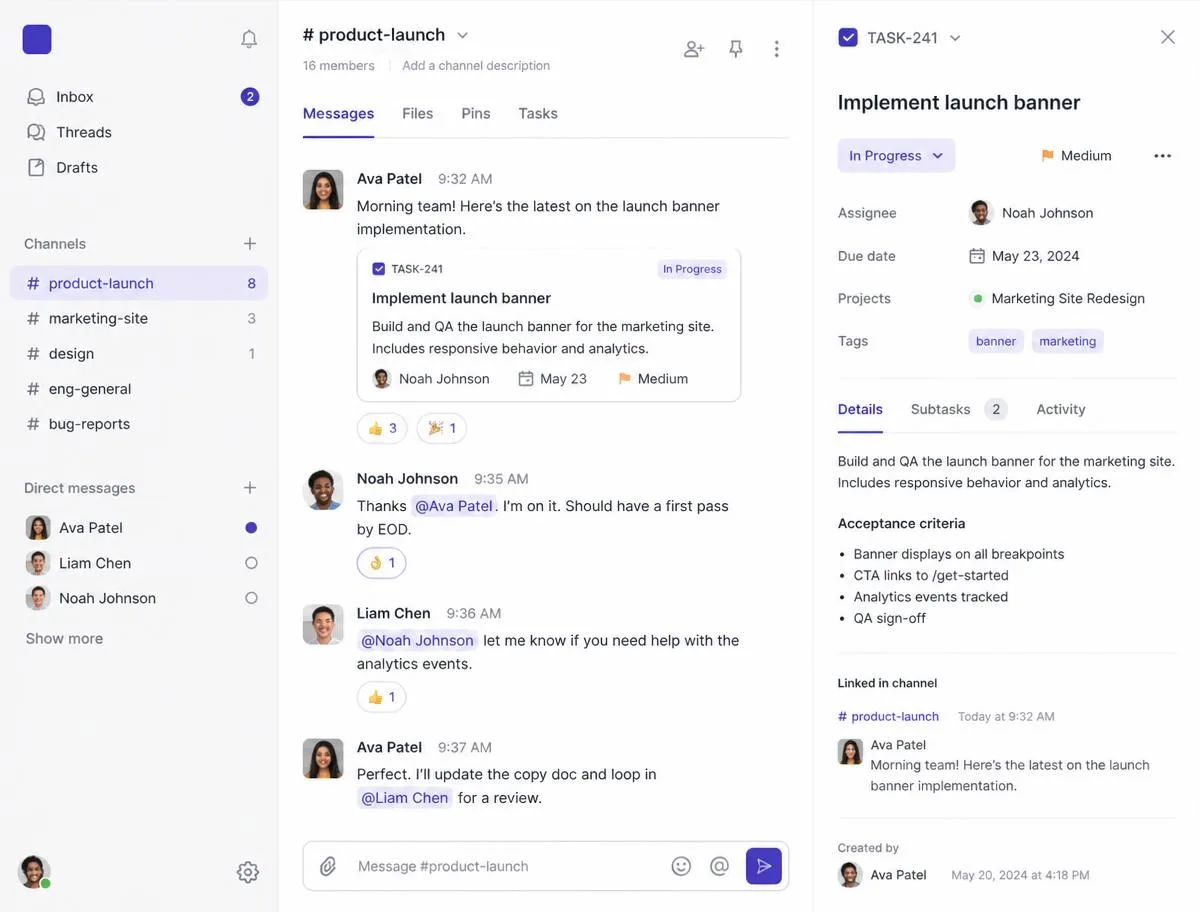This screenshot has height=912, width=1200.
Task: Open the notifications bell
Action: 249,39
